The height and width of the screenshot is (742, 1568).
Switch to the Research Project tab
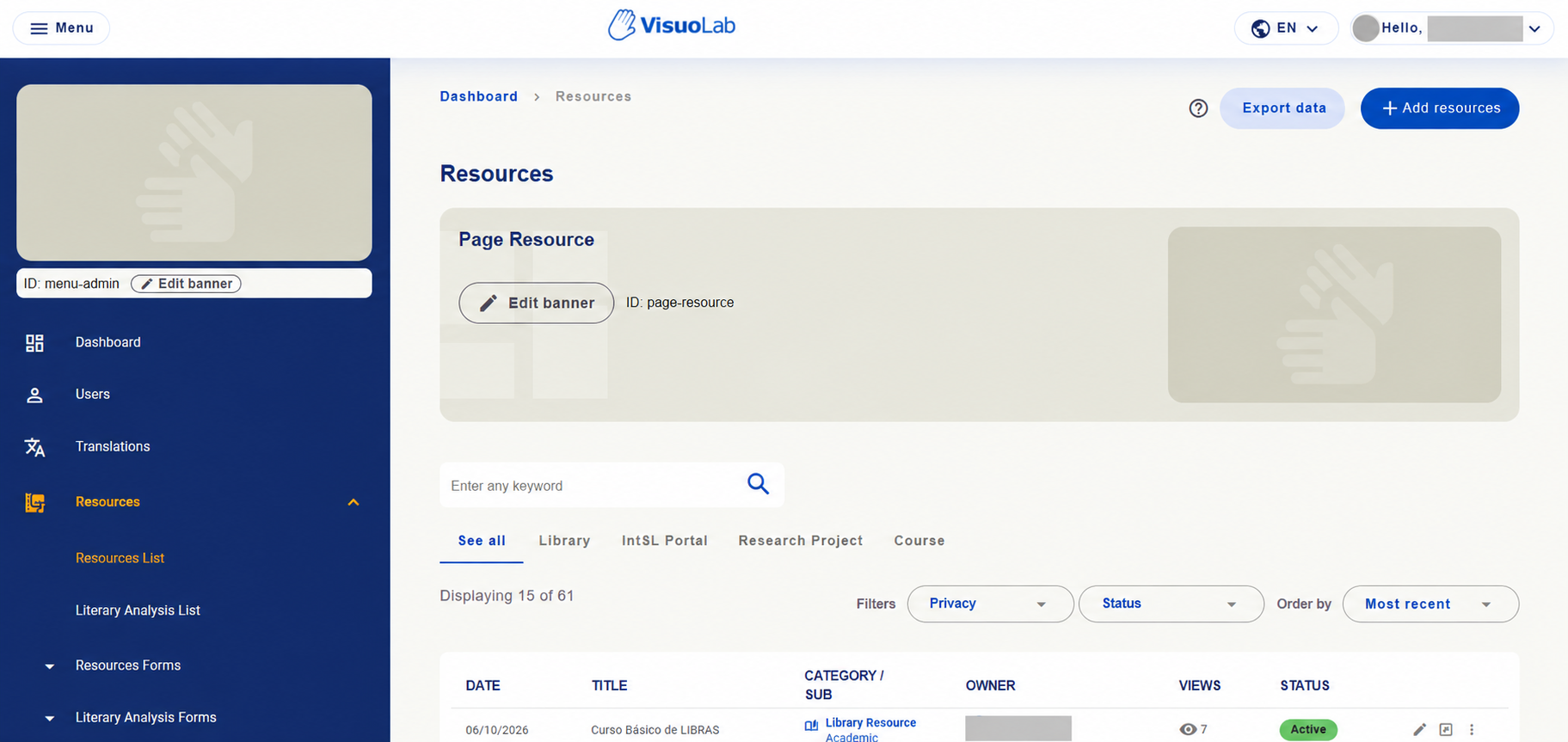tap(800, 541)
